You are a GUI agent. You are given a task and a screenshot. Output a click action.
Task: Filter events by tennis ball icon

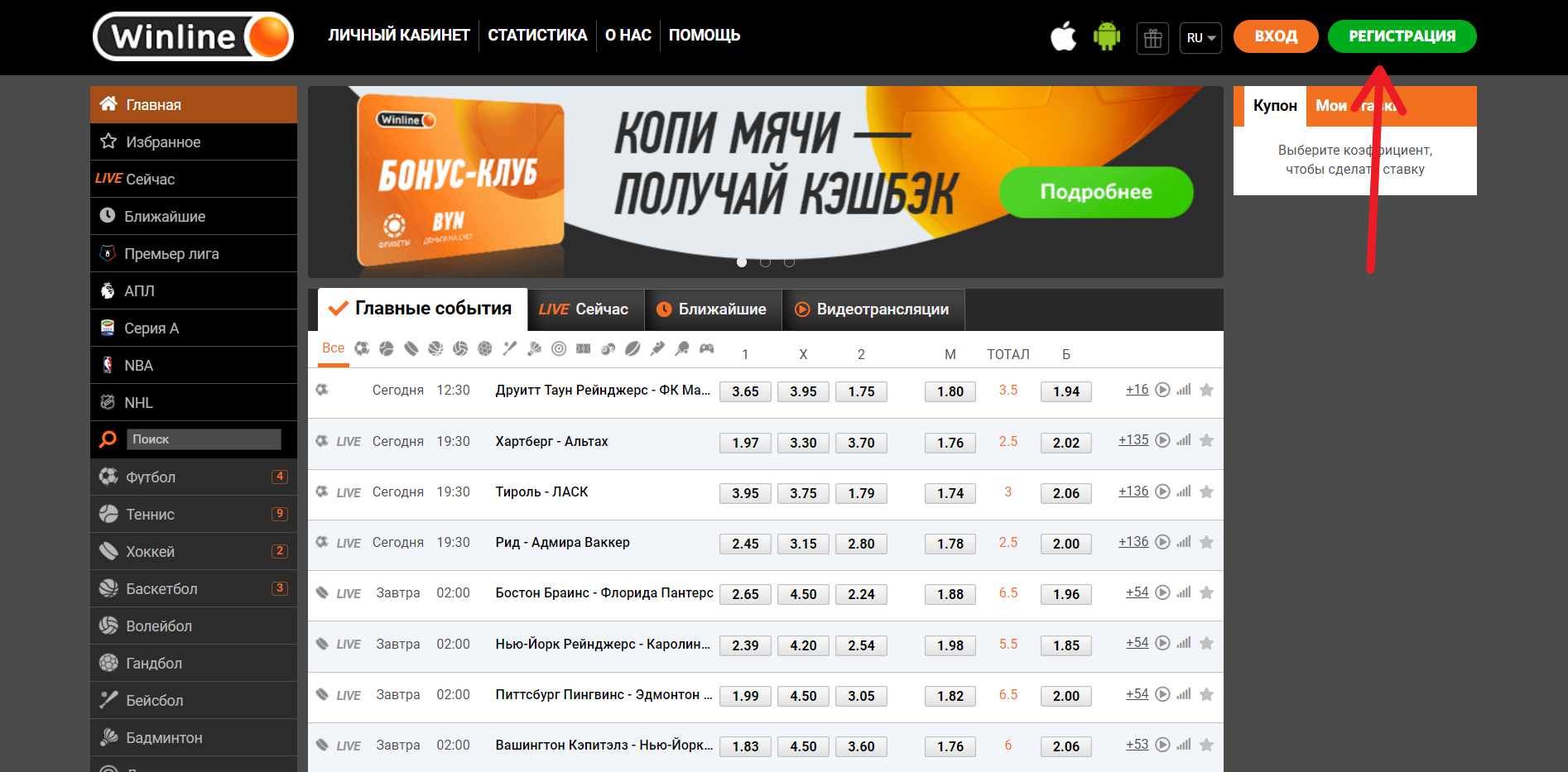point(386,348)
